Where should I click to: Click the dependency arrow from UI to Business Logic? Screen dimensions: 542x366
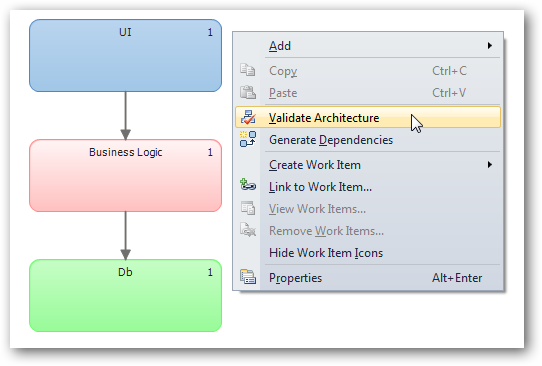125,115
